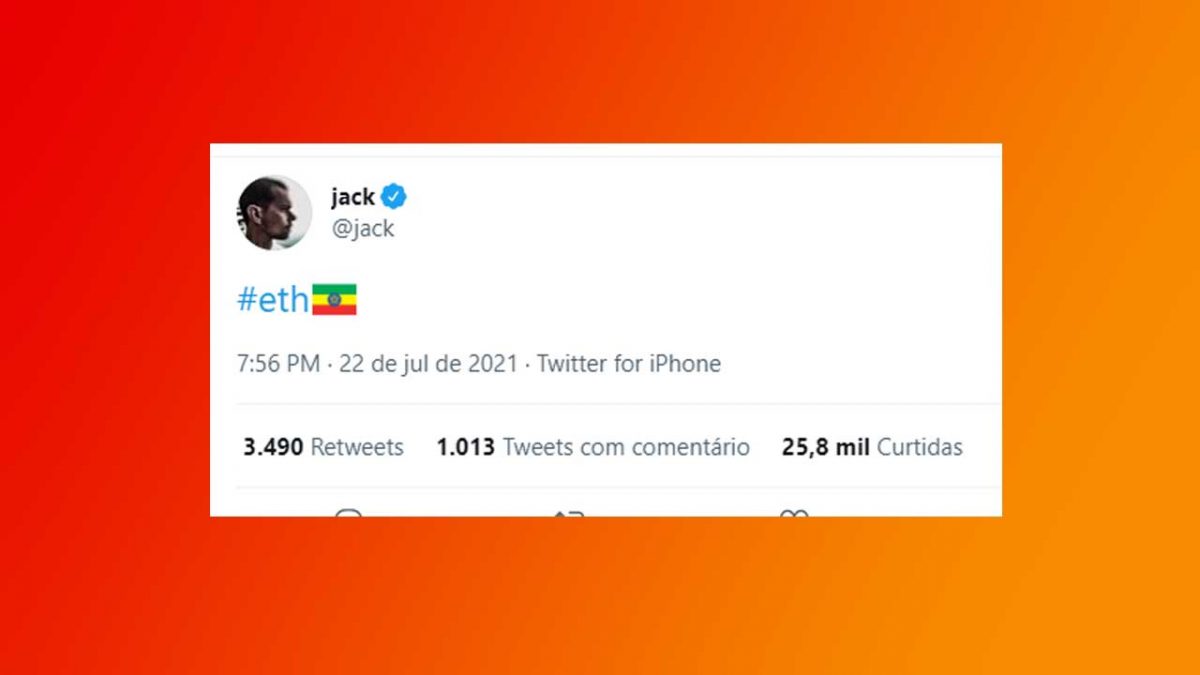Open the #eth hashtag
The height and width of the screenshot is (675, 1200).
pyautogui.click(x=273, y=300)
